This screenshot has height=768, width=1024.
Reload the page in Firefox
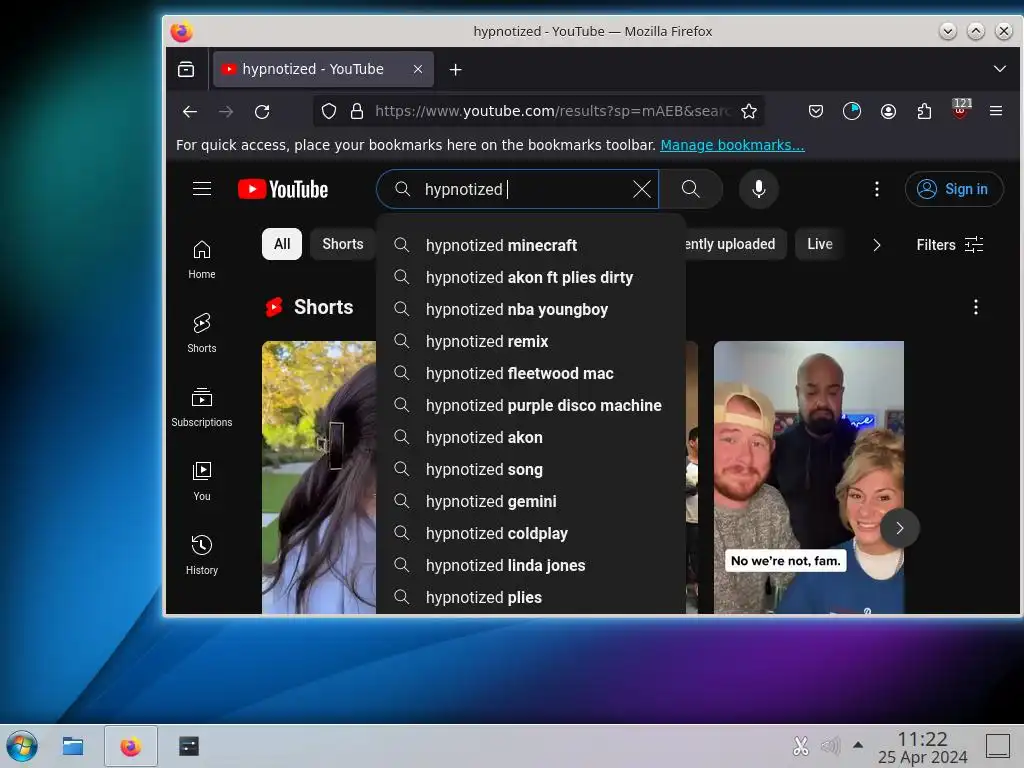pos(262,112)
